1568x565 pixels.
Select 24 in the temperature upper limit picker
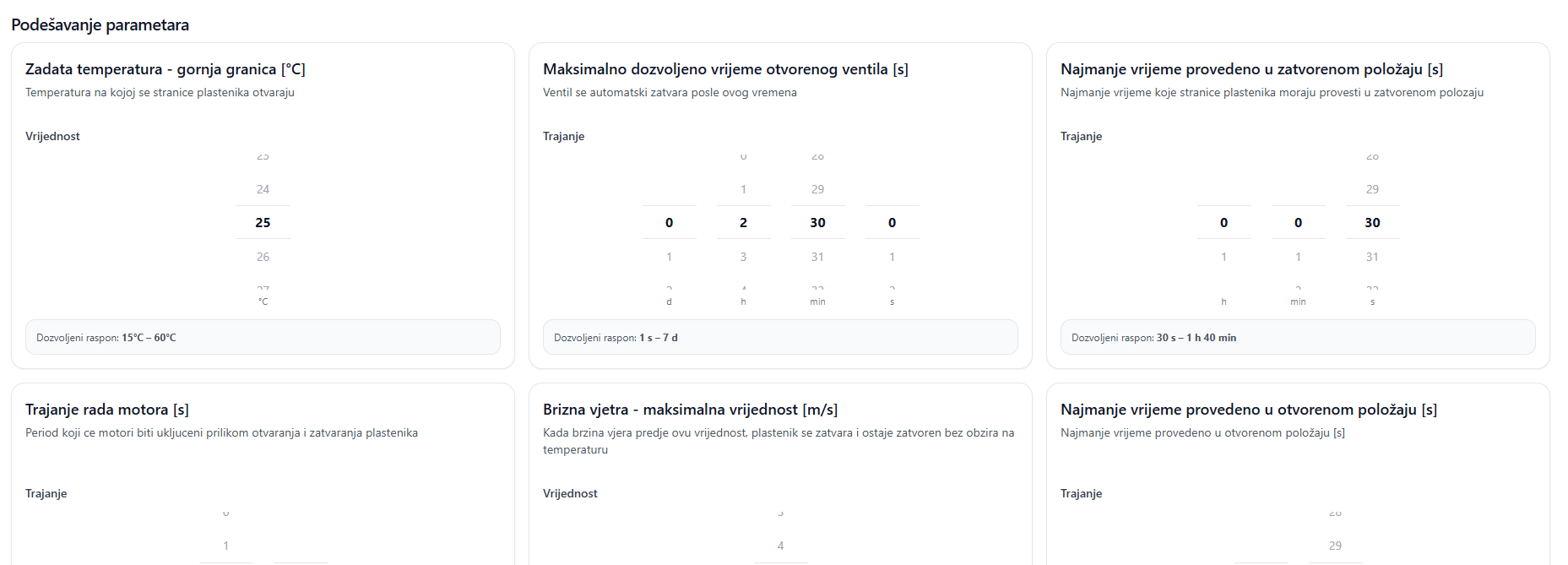pyautogui.click(x=263, y=189)
